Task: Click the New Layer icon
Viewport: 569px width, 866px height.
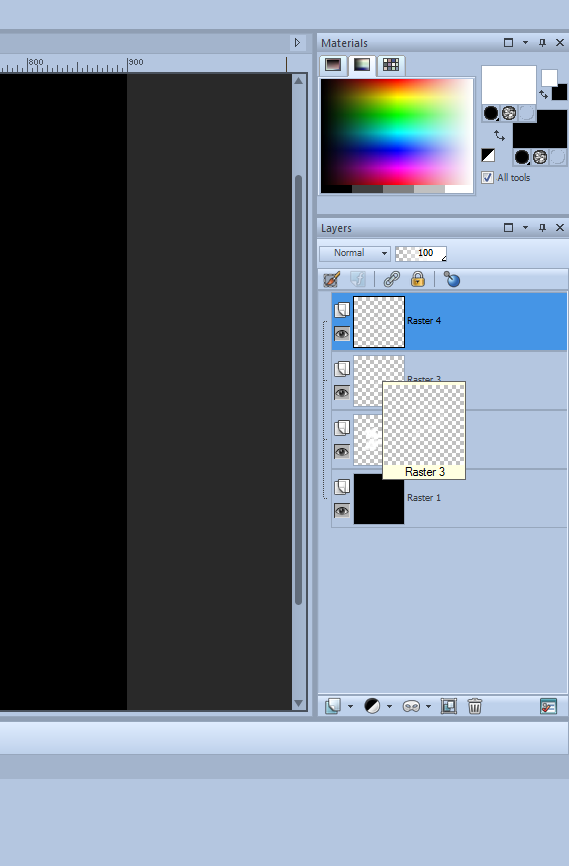Action: (333, 706)
